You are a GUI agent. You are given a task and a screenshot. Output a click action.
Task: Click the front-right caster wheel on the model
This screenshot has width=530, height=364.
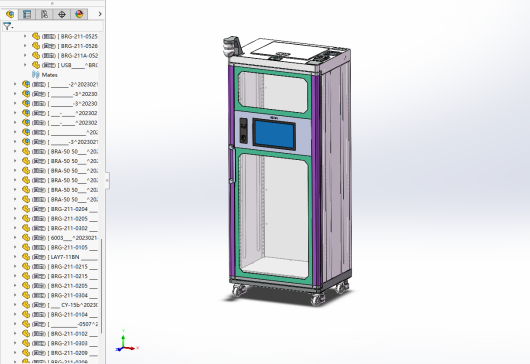tap(317, 299)
